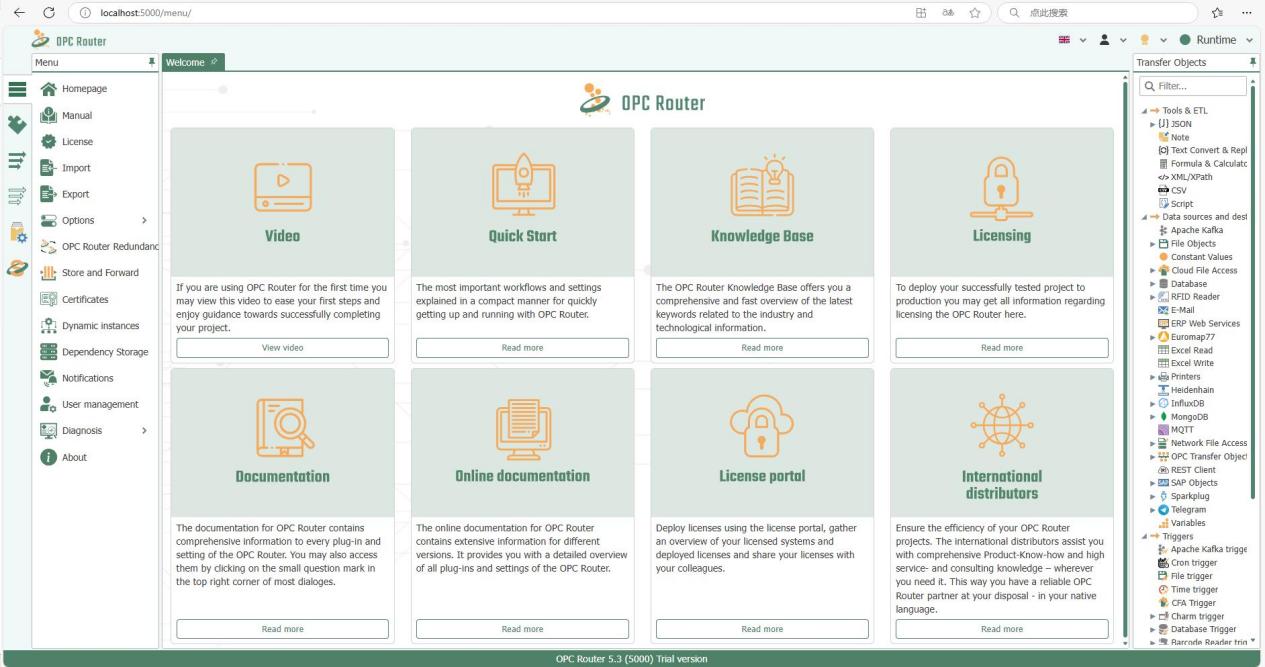This screenshot has width=1265, height=667.
Task: Select the Dynamic instances icon
Action: (x=47, y=326)
